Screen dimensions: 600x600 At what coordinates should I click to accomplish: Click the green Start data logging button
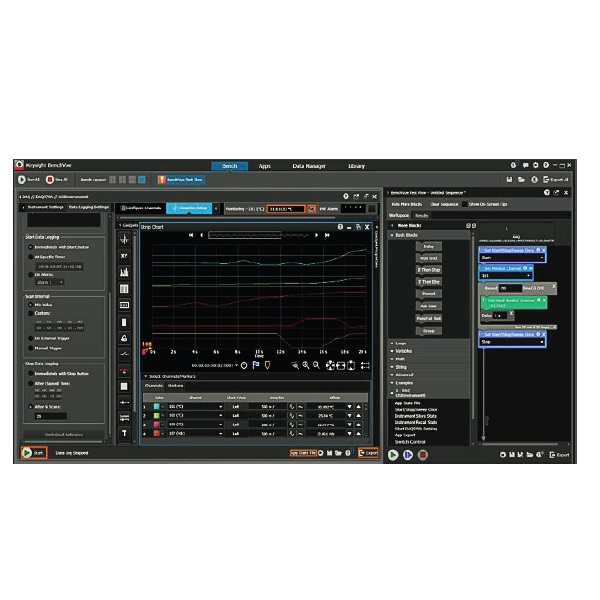coord(27,453)
